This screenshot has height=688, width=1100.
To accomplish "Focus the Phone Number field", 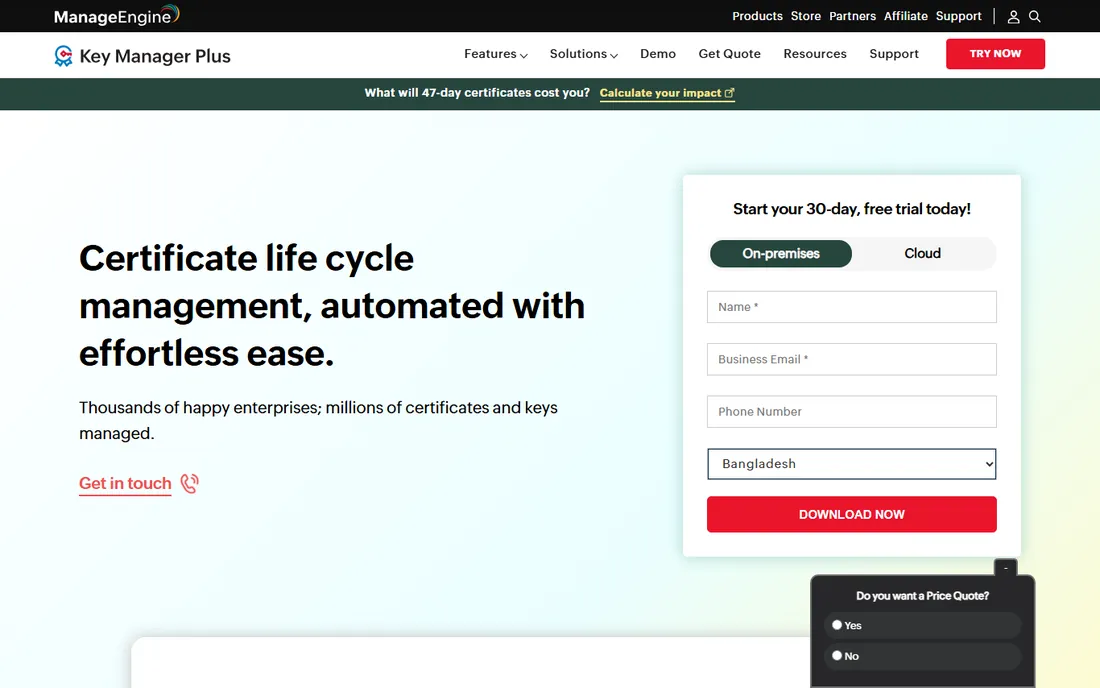I will [852, 412].
